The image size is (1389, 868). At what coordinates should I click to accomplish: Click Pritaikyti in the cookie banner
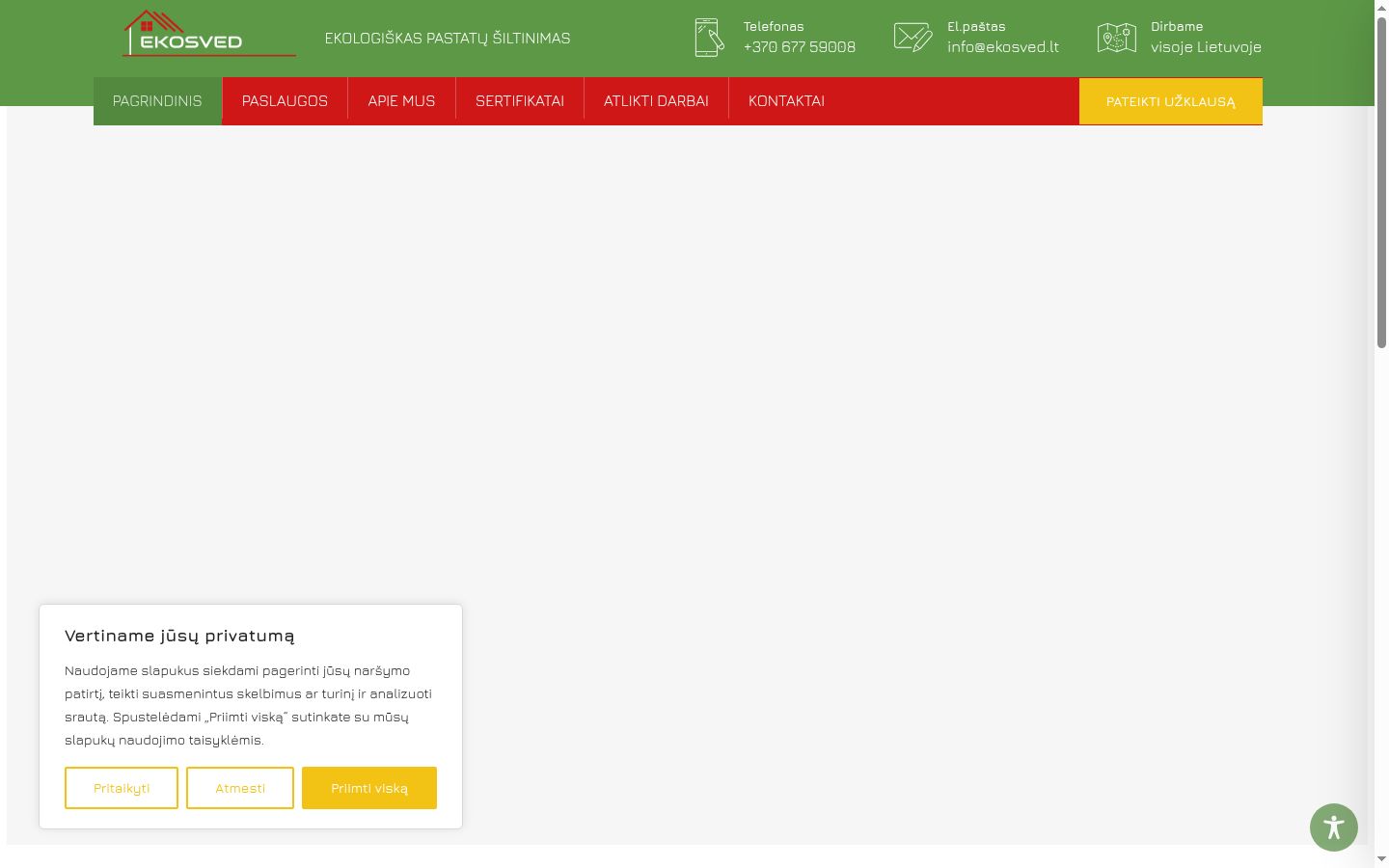tap(122, 788)
